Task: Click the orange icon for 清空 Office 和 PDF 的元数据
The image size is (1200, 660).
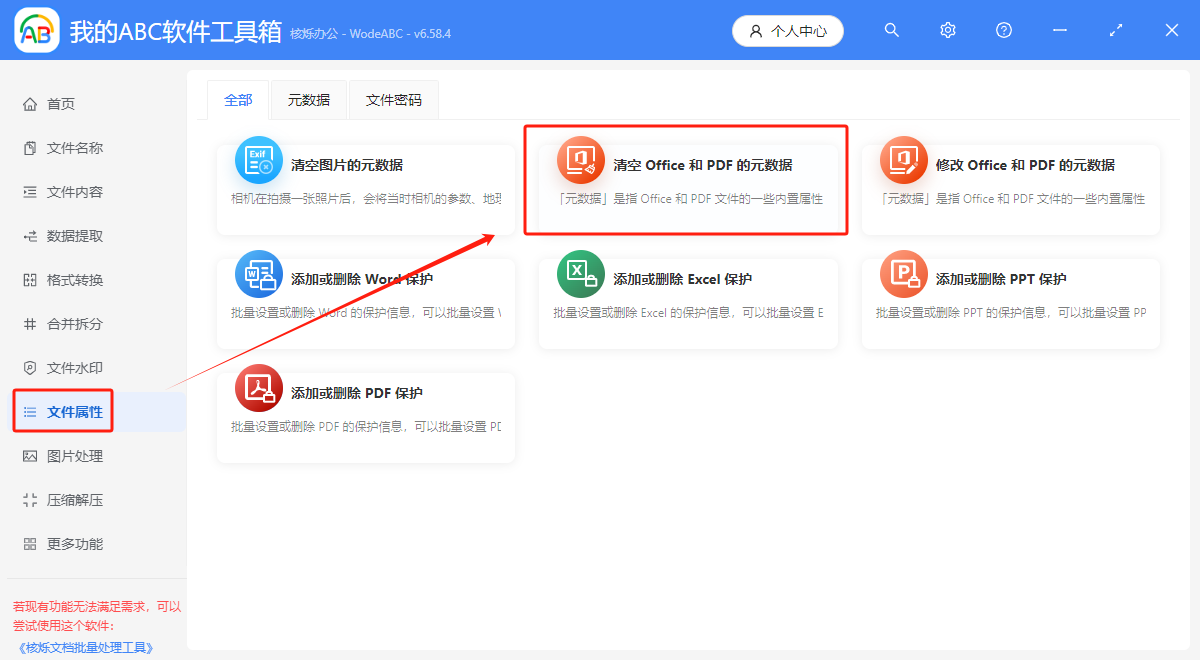Action: (581, 161)
